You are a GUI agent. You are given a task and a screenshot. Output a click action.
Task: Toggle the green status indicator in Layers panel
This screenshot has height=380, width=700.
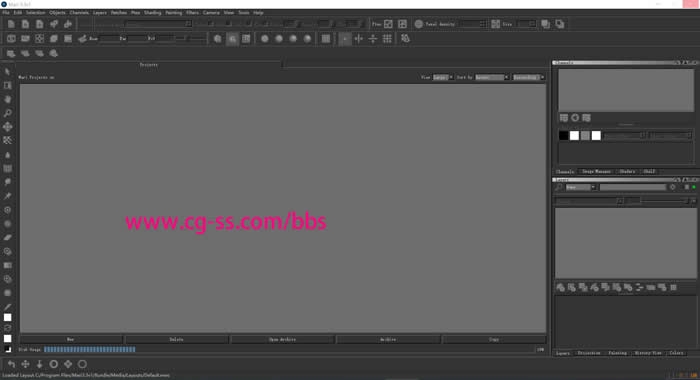pos(694,187)
